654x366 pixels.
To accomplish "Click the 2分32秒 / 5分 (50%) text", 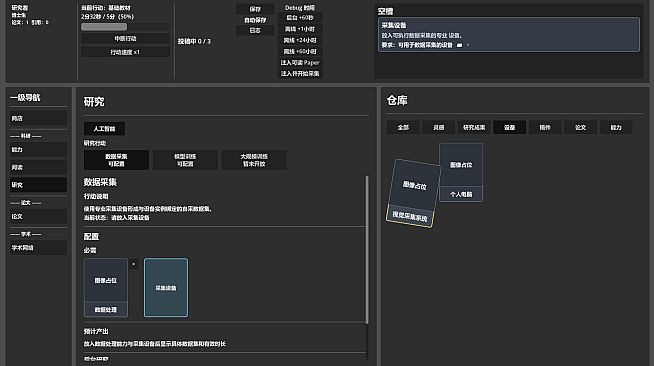I will pos(108,17).
